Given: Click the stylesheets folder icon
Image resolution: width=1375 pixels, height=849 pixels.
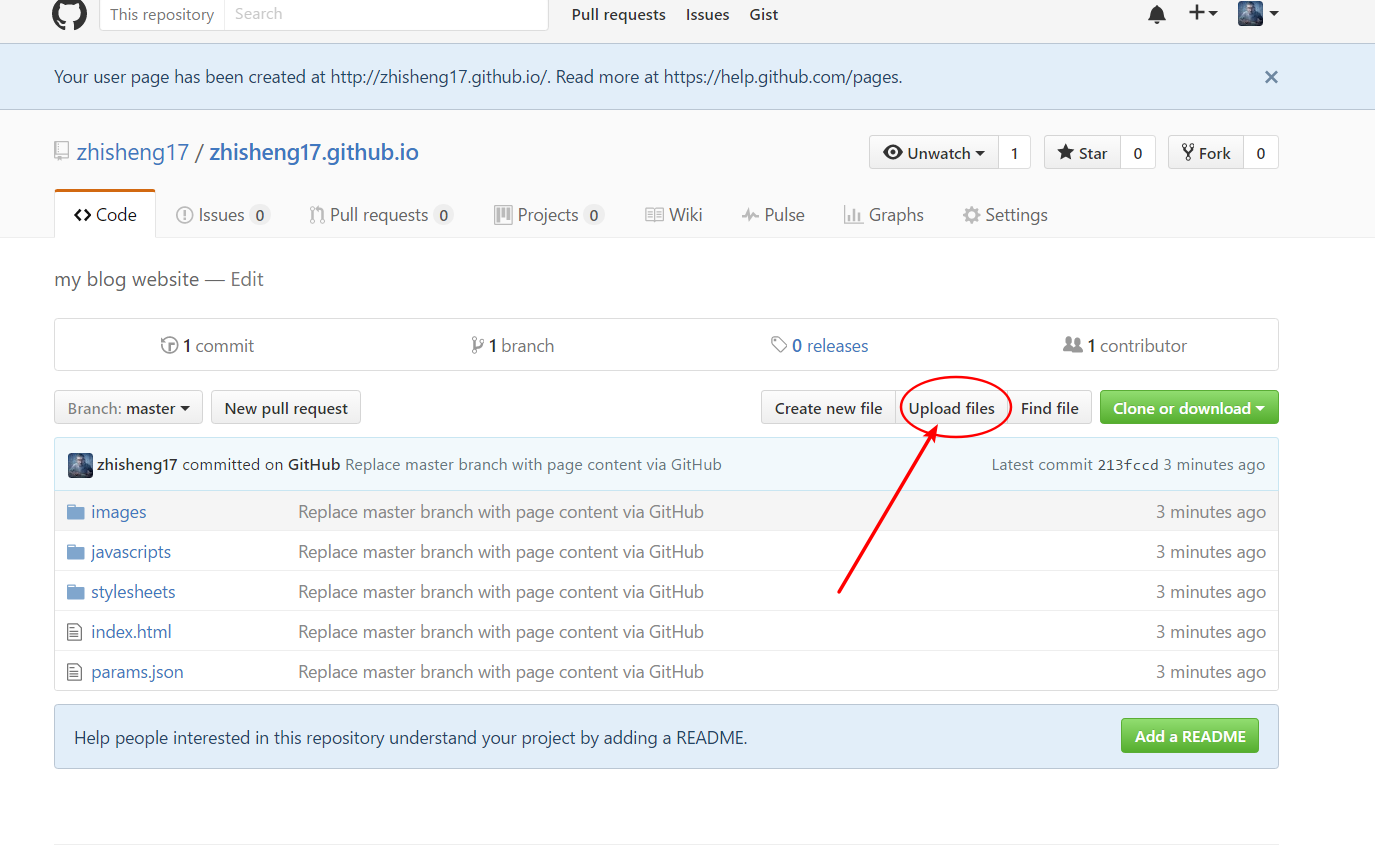Looking at the screenshot, I should 76,592.
